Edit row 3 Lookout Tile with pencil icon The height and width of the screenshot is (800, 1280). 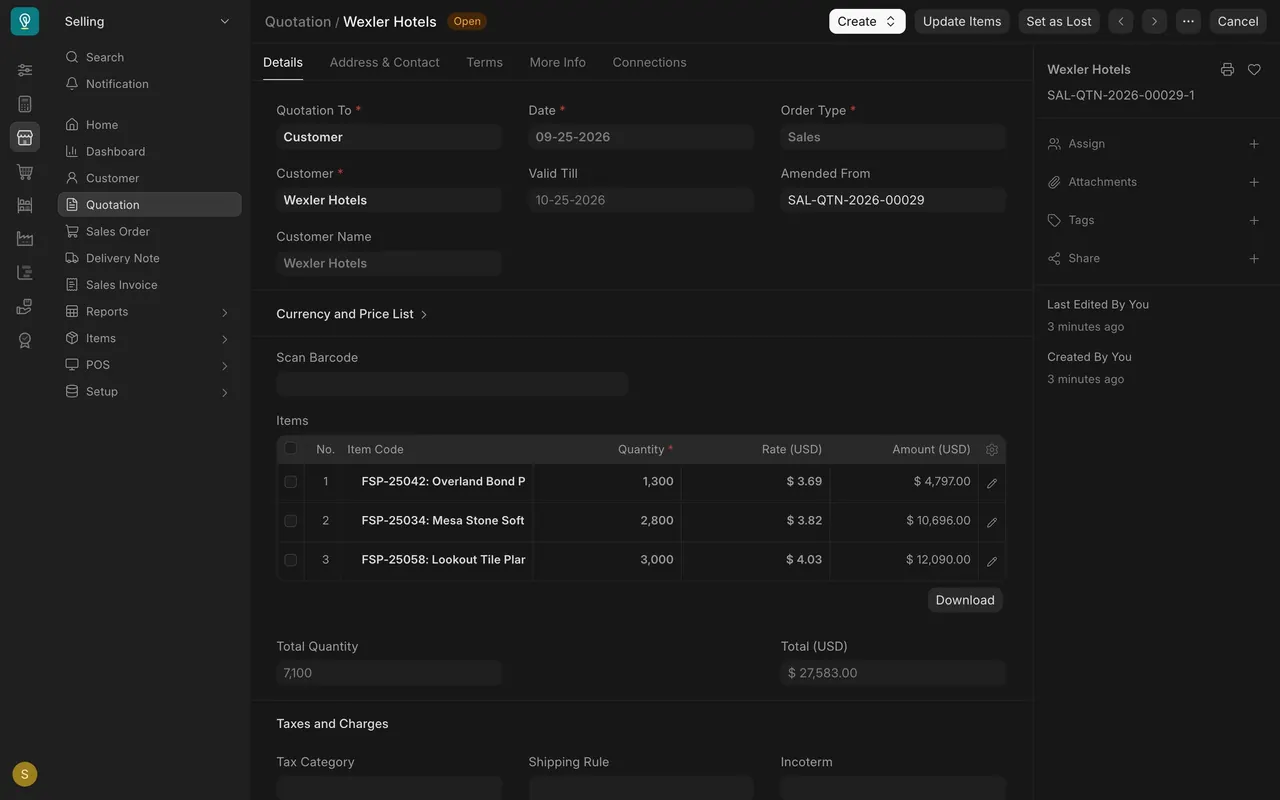point(992,561)
